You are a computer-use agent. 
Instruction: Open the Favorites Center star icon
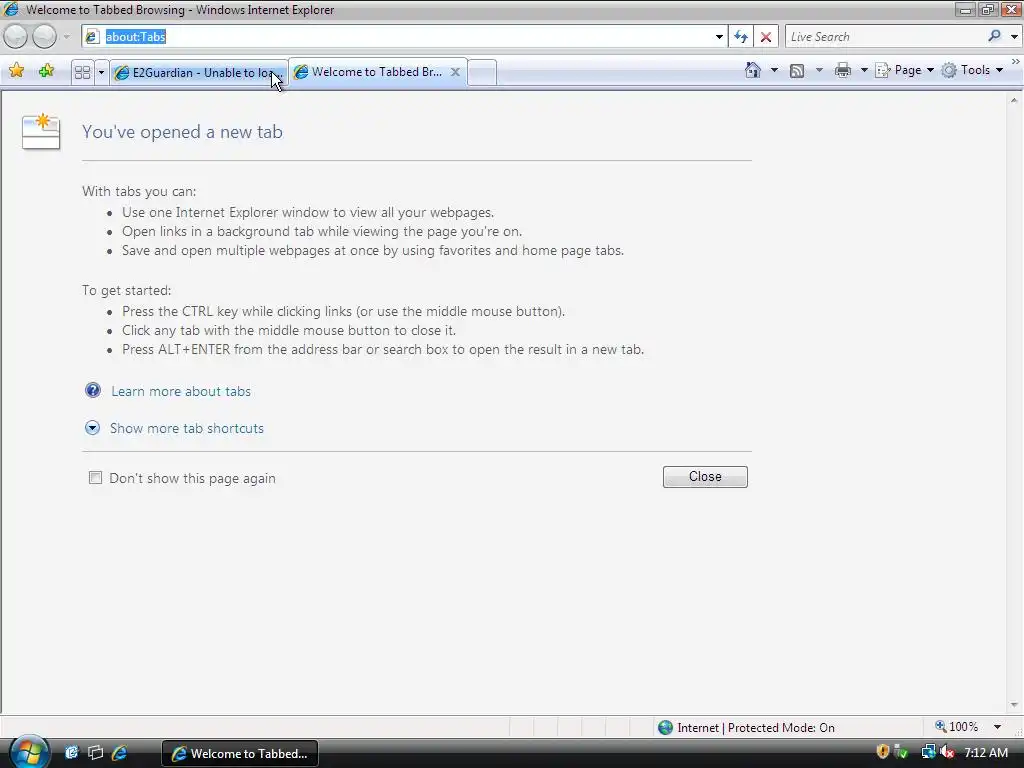[x=17, y=71]
